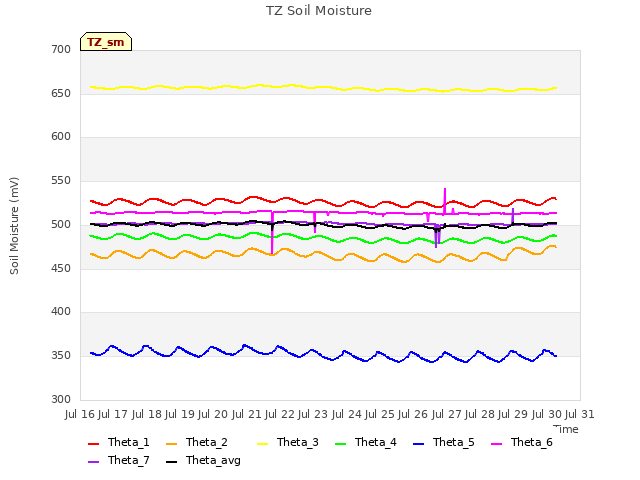Viewport: 640px width, 480px height.
Task: Click the Jul 19 x-axis label
Action: tap(180, 414)
